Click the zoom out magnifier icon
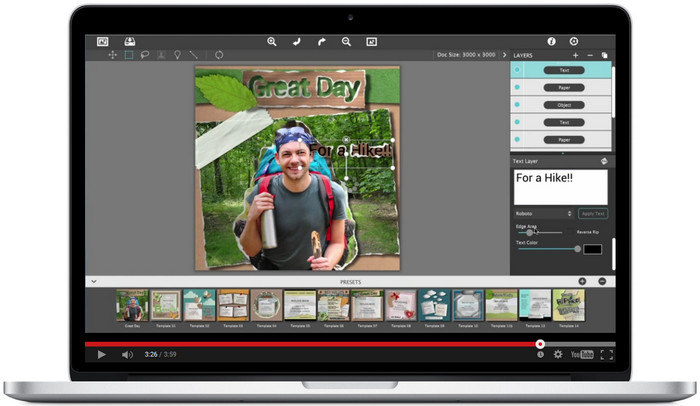700x406 pixels. tap(347, 41)
